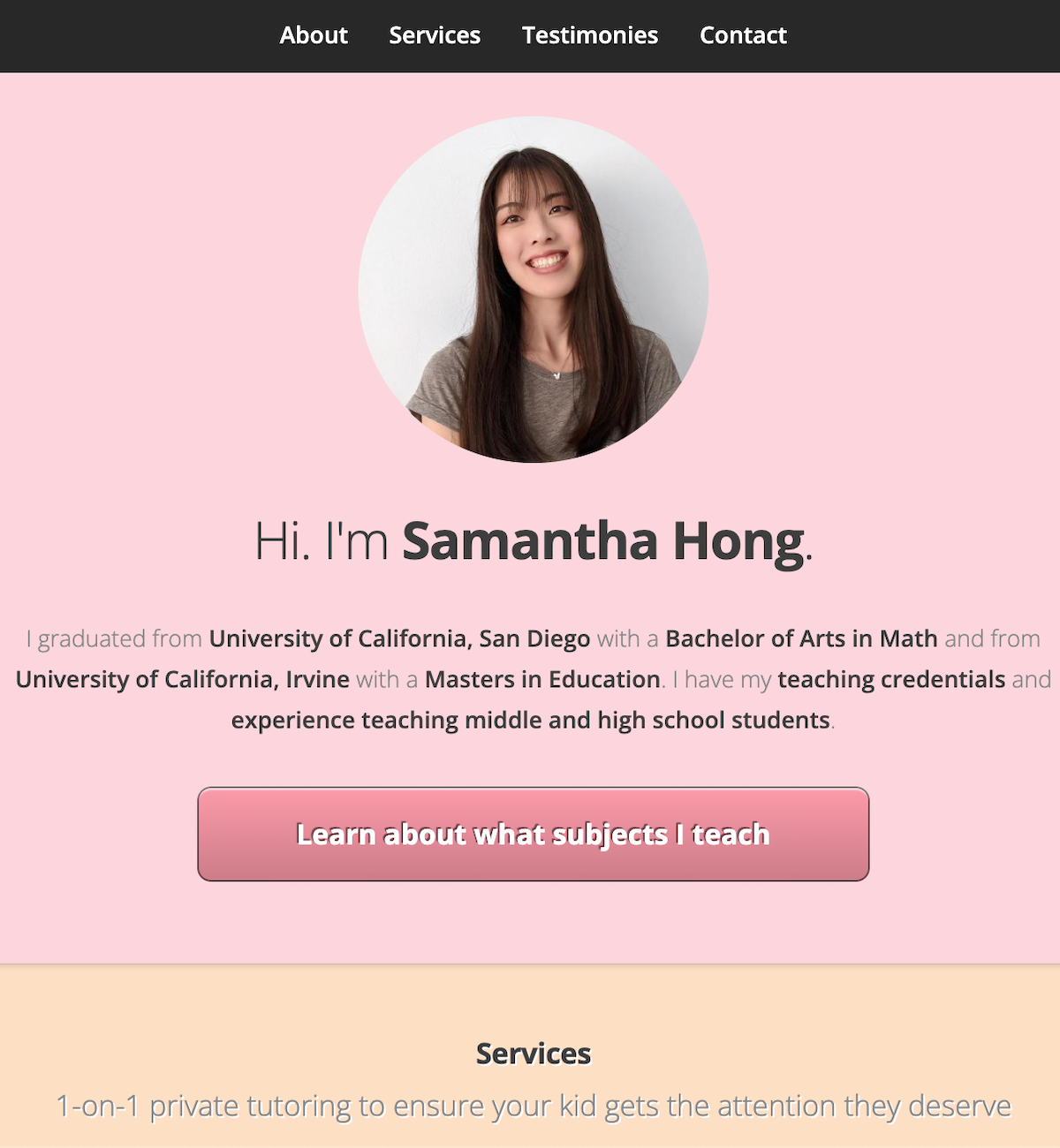Open the Contact navigation link

pyautogui.click(x=743, y=35)
